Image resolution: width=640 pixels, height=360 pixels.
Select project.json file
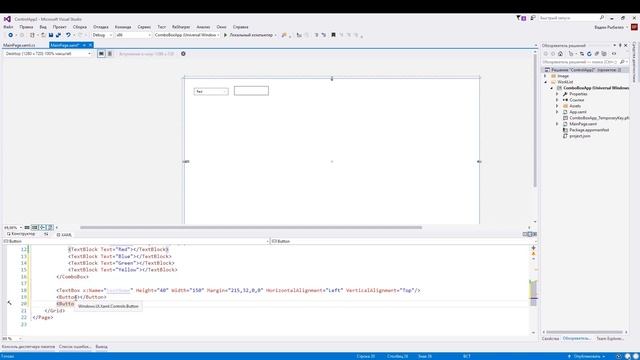(x=579, y=136)
